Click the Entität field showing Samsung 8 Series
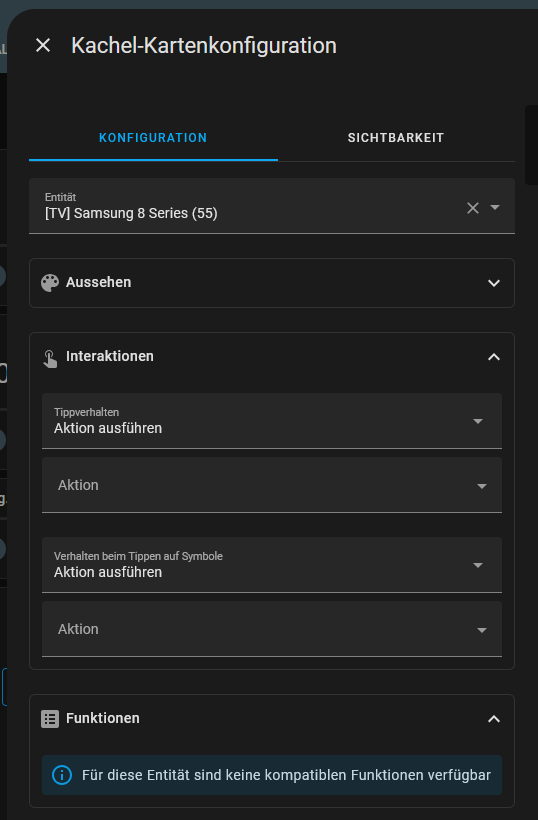 272,206
